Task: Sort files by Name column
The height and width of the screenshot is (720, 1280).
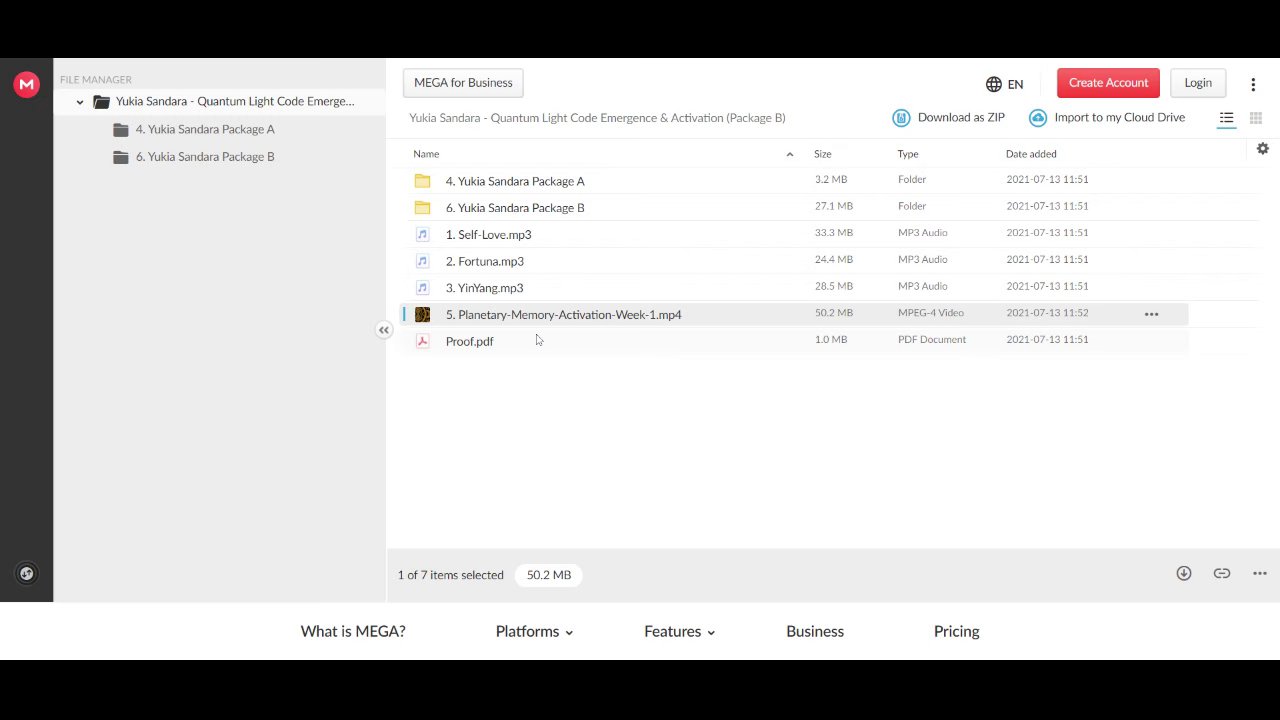Action: pyautogui.click(x=426, y=154)
